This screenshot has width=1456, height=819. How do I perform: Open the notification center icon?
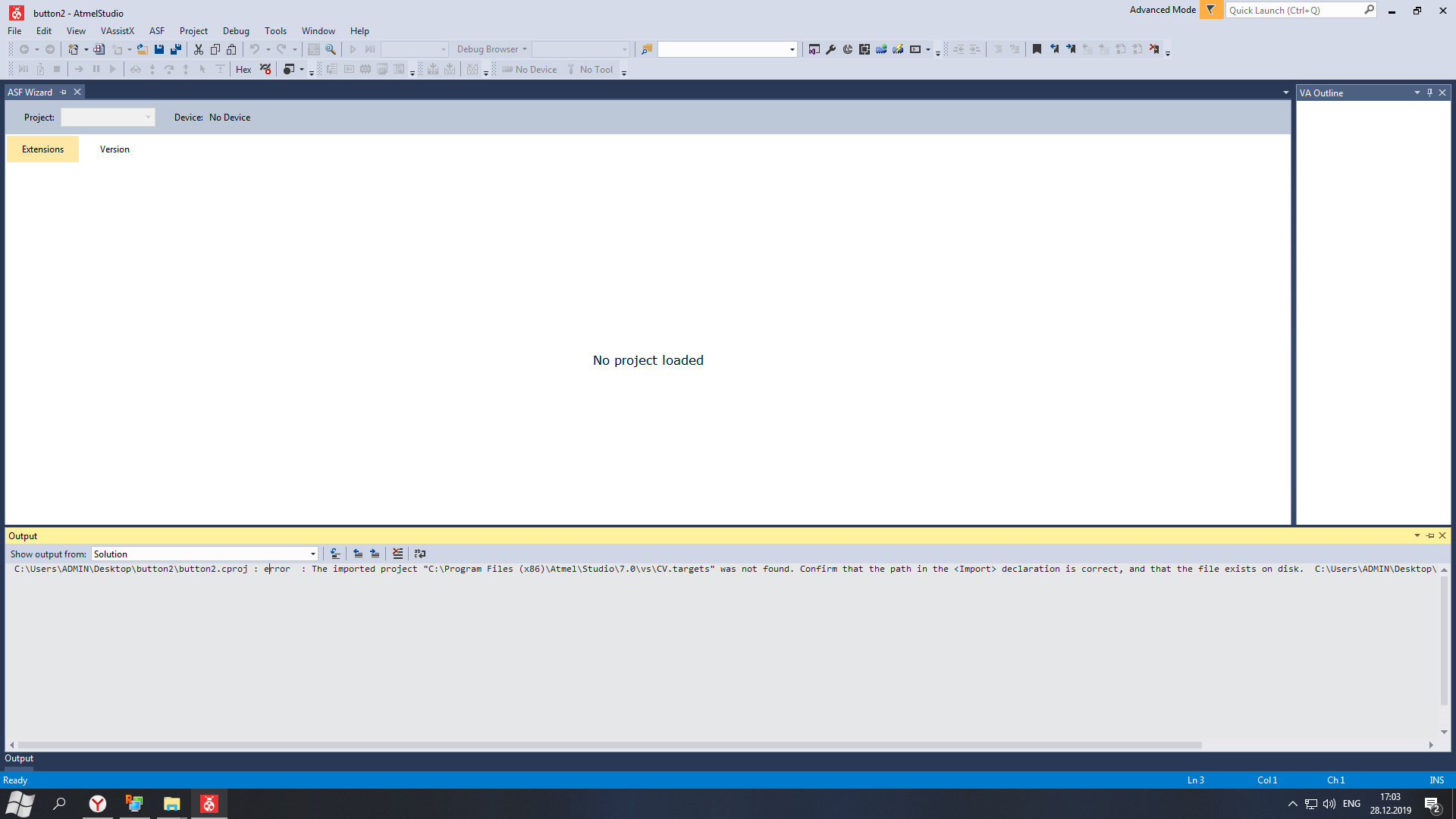[1432, 804]
